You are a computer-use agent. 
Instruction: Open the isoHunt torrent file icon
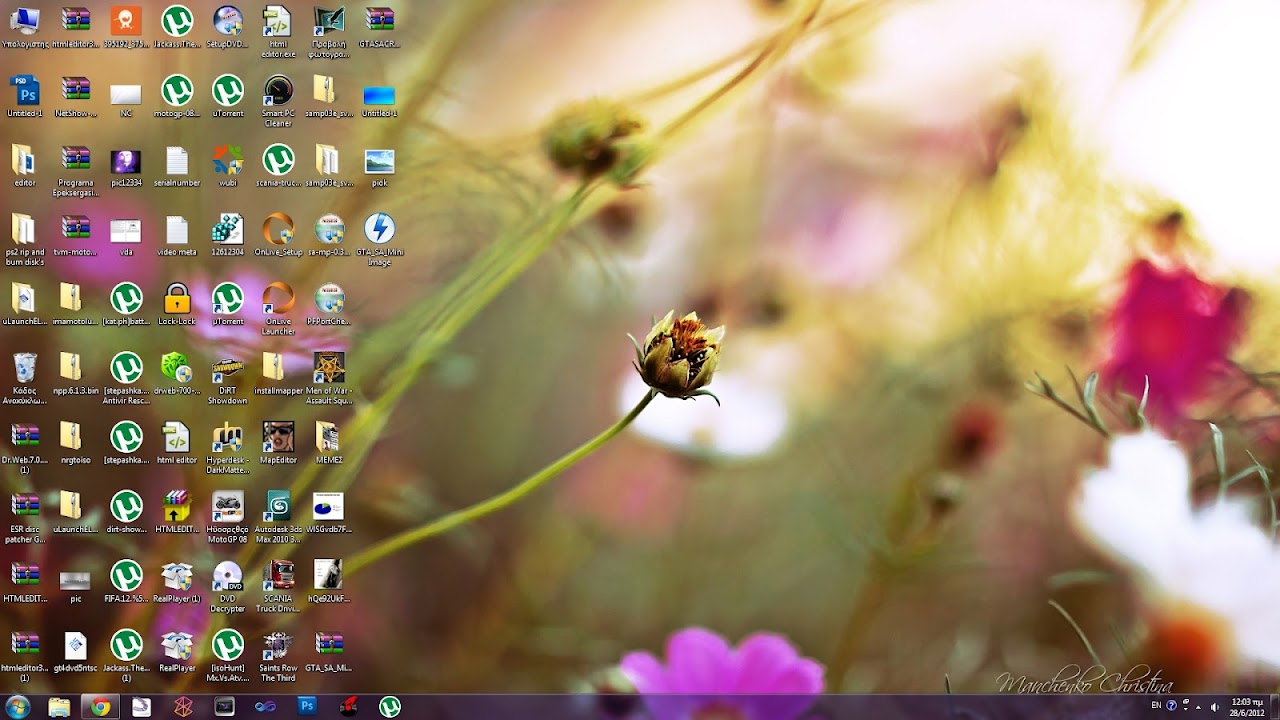pyautogui.click(x=227, y=655)
